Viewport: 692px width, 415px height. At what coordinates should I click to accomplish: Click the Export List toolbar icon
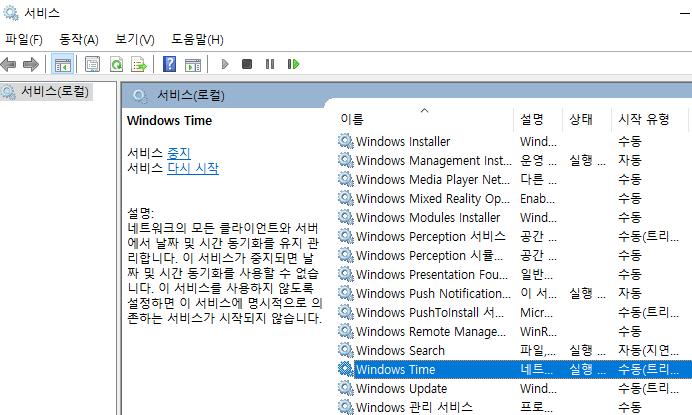pos(139,64)
